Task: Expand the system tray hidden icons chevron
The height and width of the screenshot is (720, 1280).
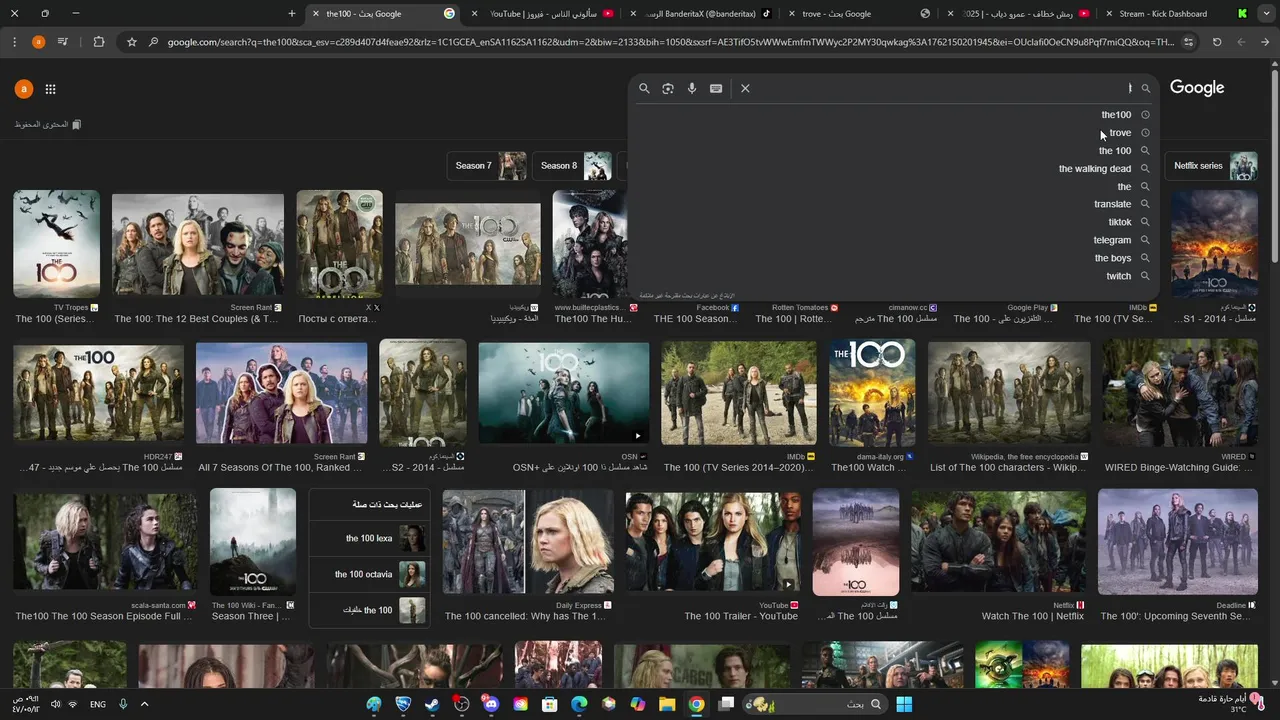Action: click(144, 704)
